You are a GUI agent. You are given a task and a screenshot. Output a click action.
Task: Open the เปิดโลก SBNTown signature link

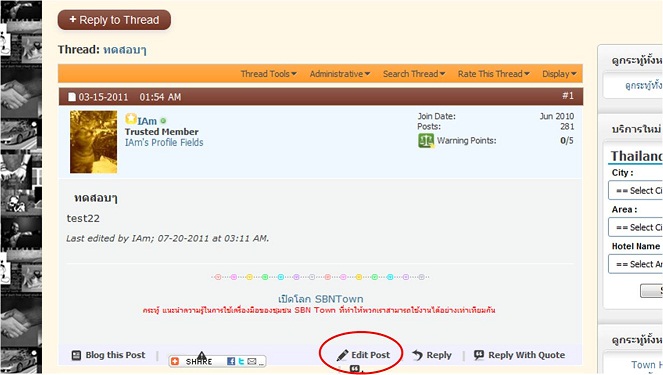[321, 299]
